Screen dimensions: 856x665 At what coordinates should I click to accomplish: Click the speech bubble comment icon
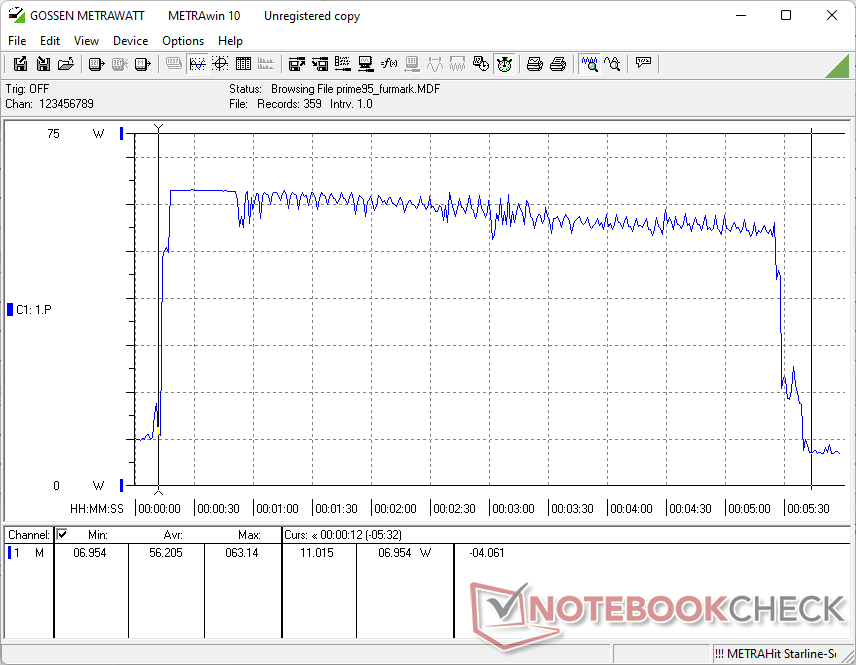click(x=643, y=64)
